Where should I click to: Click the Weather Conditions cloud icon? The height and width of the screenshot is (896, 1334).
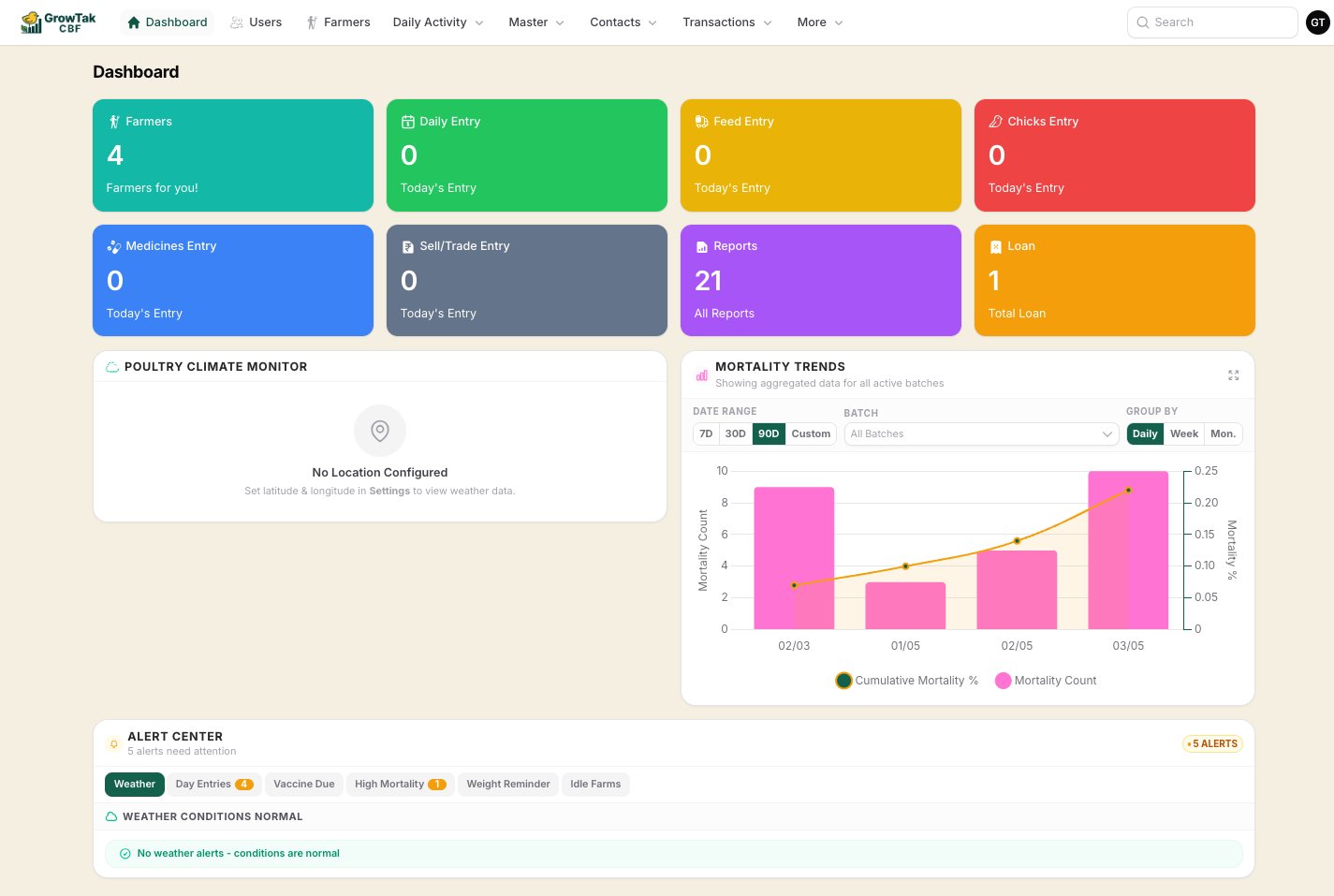click(111, 817)
